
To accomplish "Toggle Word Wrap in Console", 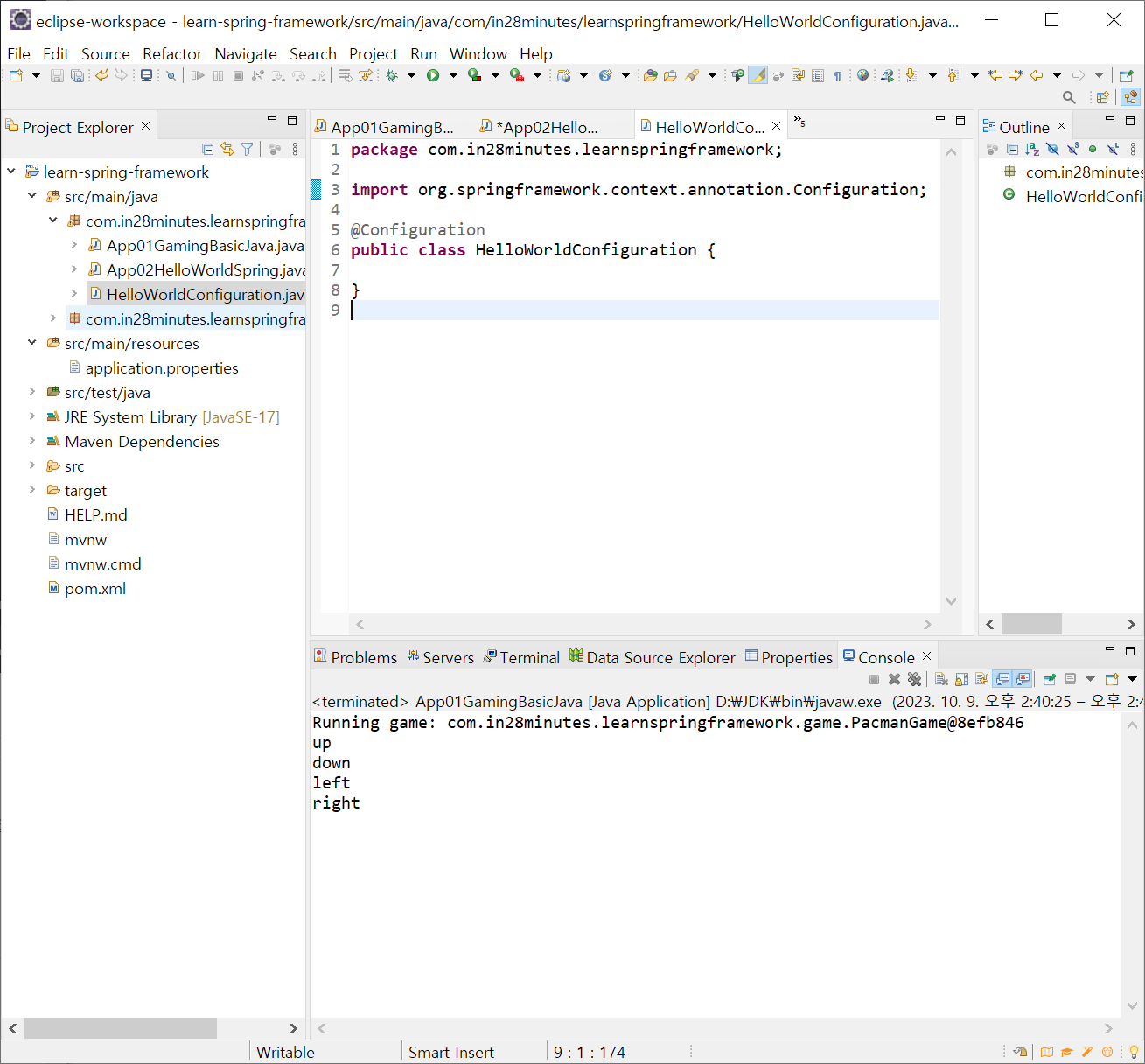I will coord(982,679).
